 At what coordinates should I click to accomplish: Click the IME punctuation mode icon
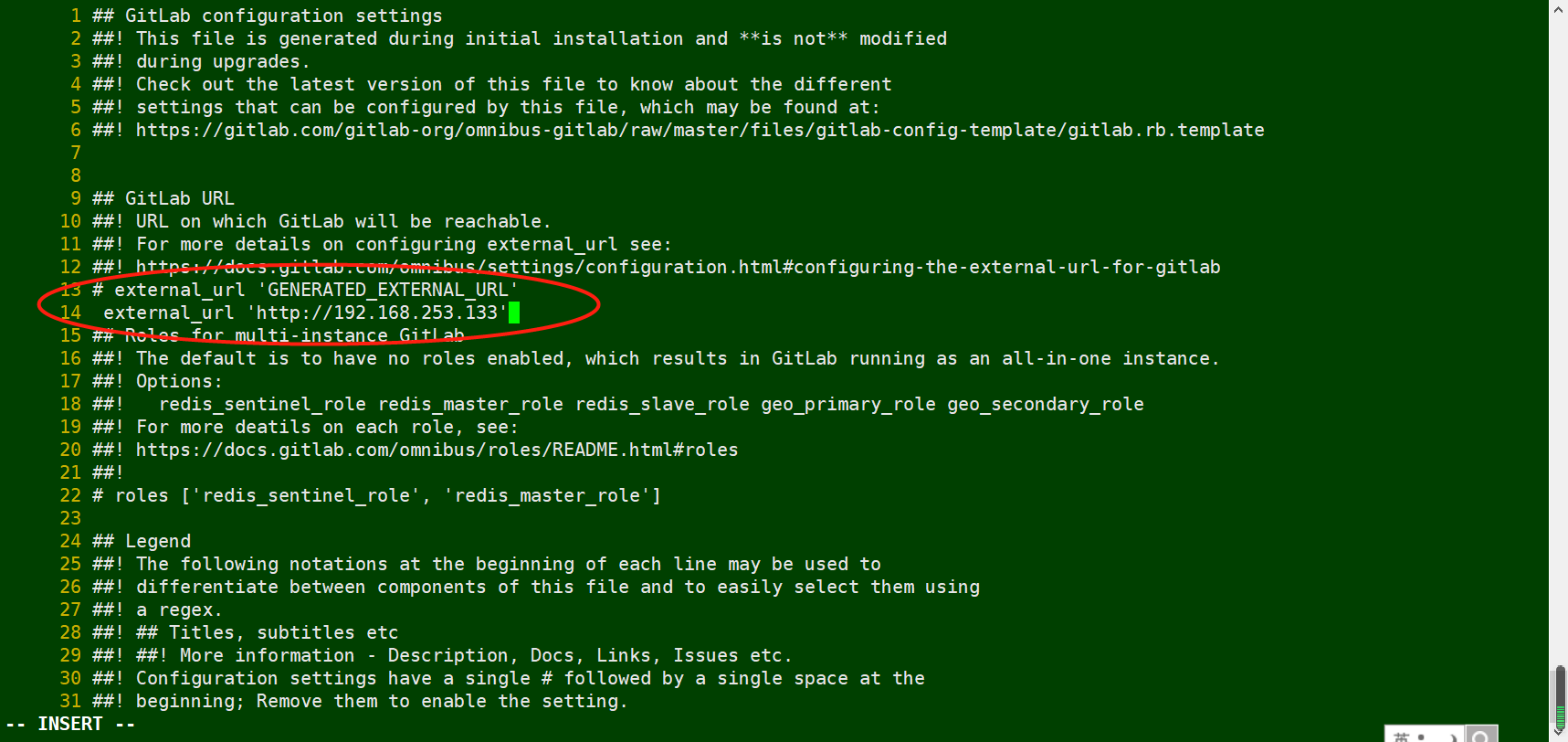pyautogui.click(x=1421, y=737)
